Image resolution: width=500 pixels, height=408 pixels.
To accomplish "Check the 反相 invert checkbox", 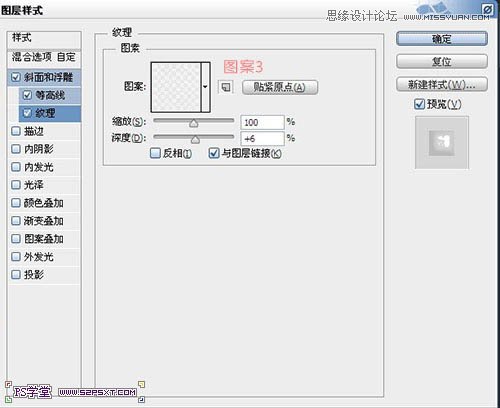I will click(155, 153).
